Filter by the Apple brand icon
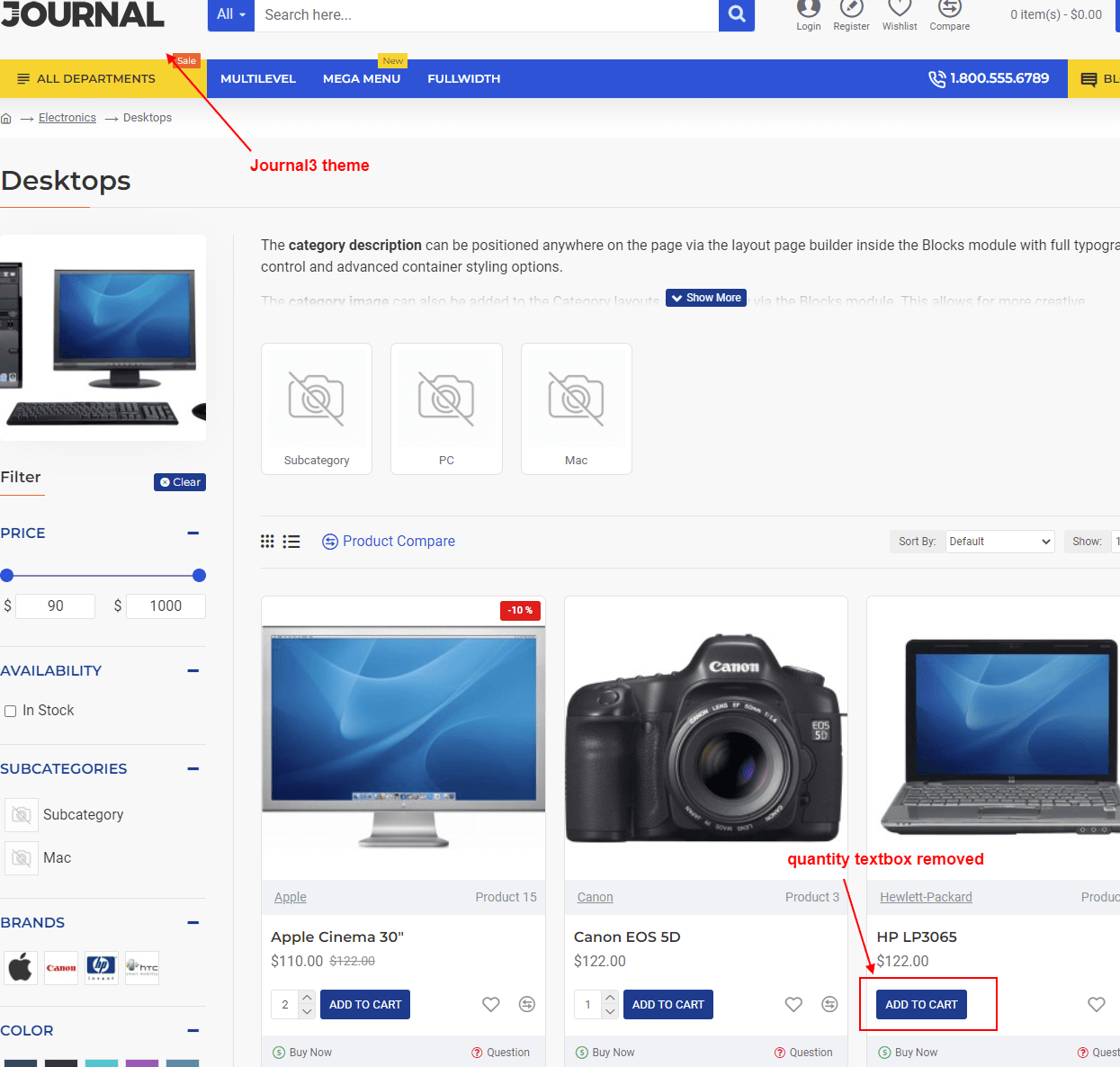Image resolution: width=1120 pixels, height=1067 pixels. tap(21, 968)
